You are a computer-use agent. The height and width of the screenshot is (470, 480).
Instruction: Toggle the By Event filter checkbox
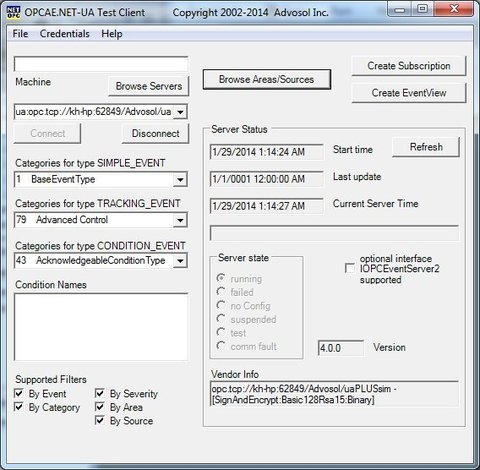pyautogui.click(x=19, y=393)
